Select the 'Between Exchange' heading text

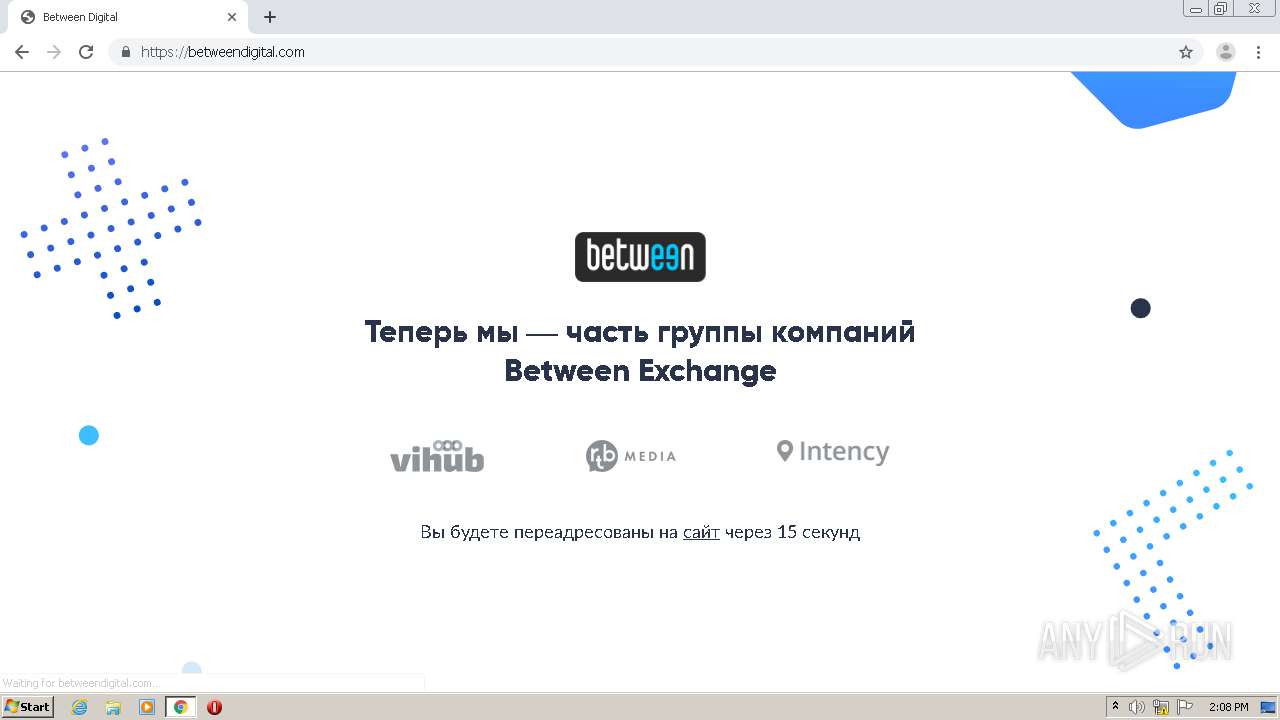640,371
